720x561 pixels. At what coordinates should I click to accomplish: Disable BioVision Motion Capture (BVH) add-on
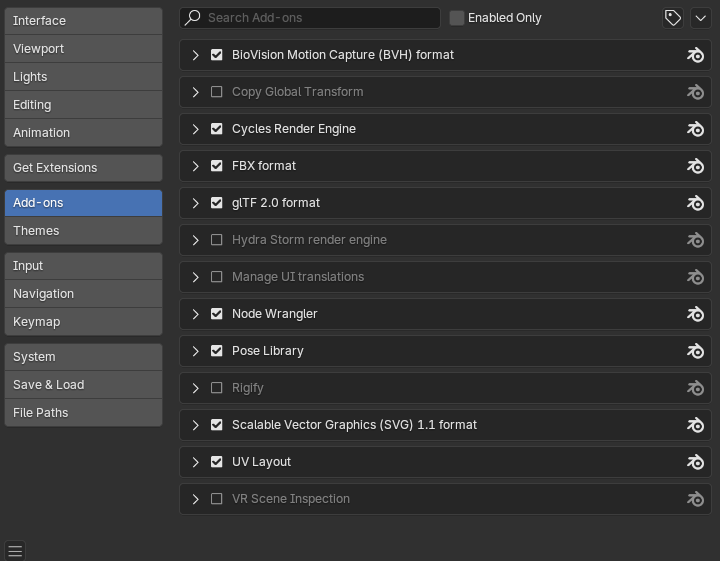216,55
